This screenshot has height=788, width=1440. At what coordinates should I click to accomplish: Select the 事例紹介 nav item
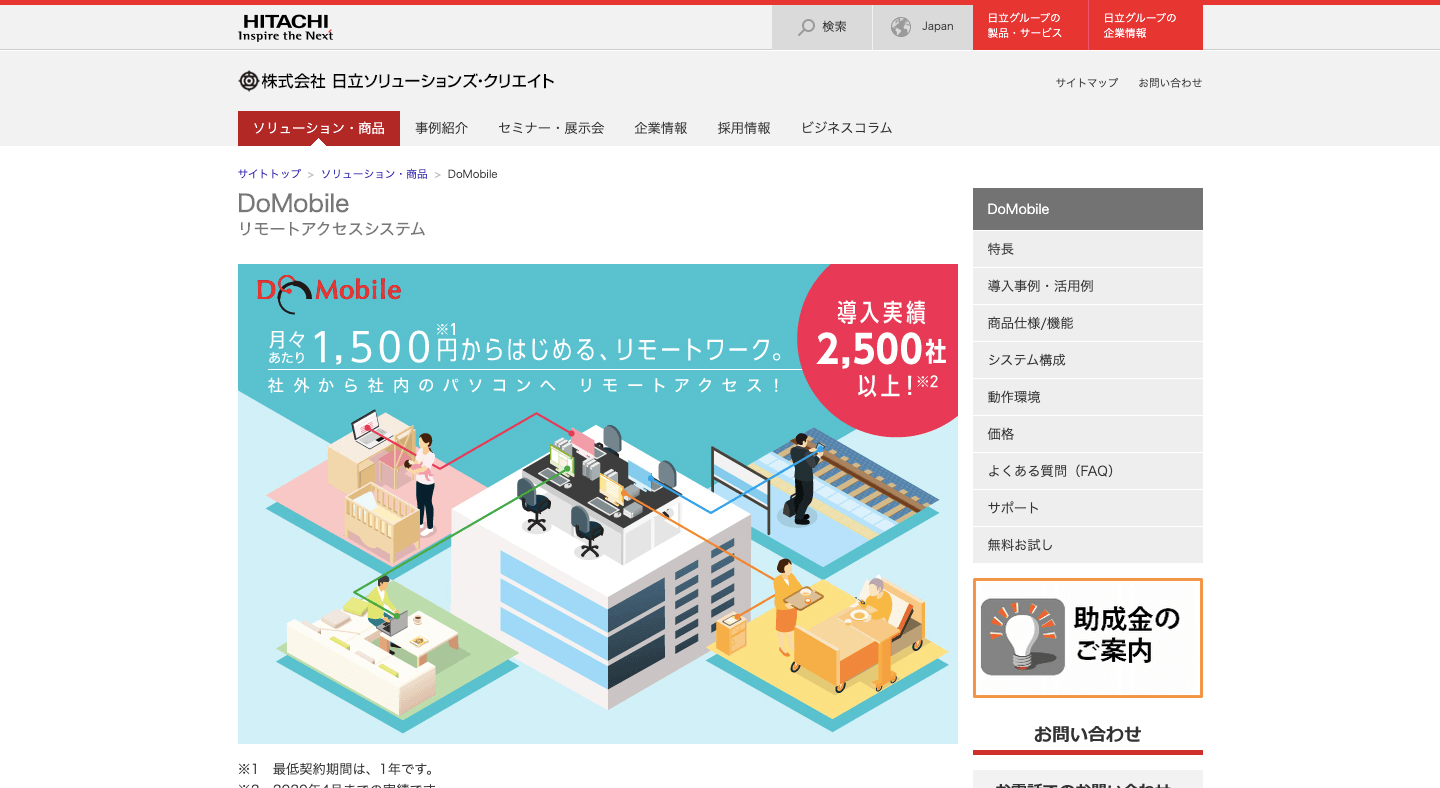442,128
